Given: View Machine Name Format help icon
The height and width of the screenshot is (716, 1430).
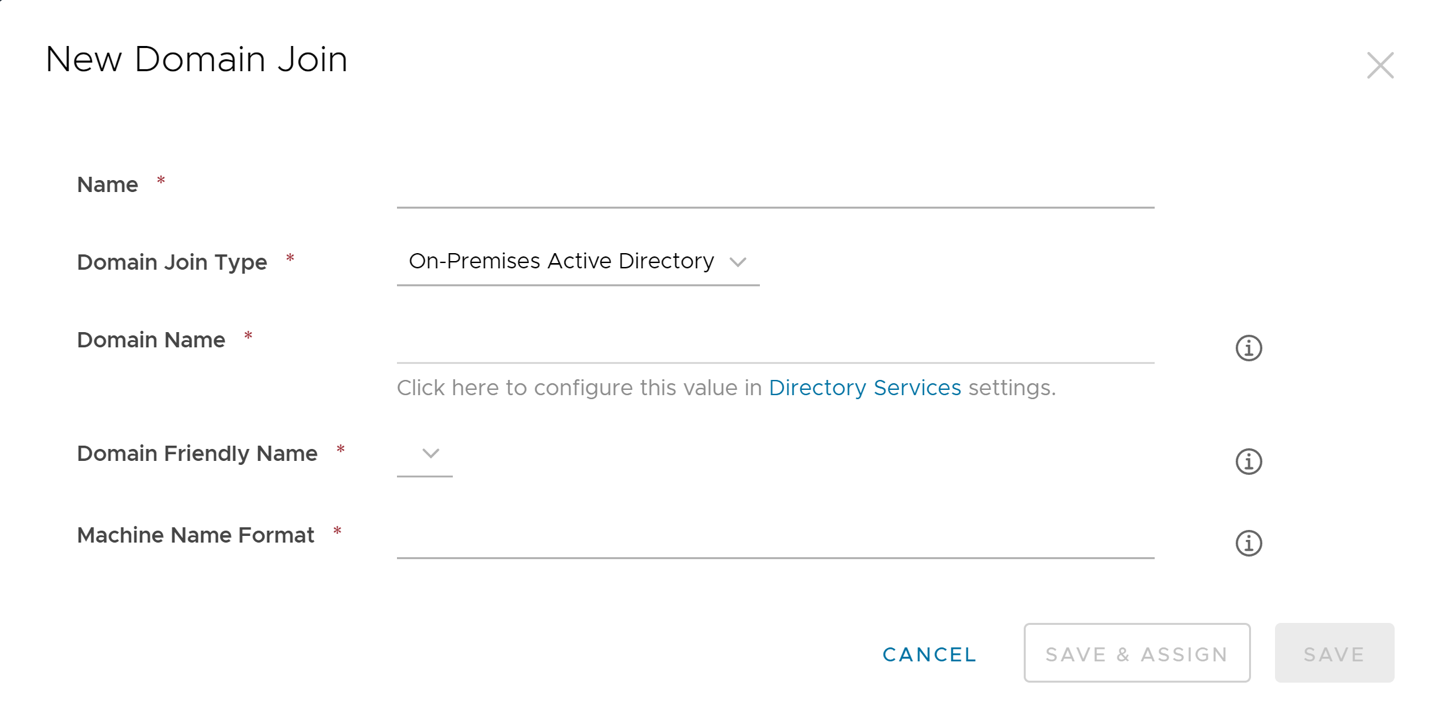Looking at the screenshot, I should tap(1248, 543).
